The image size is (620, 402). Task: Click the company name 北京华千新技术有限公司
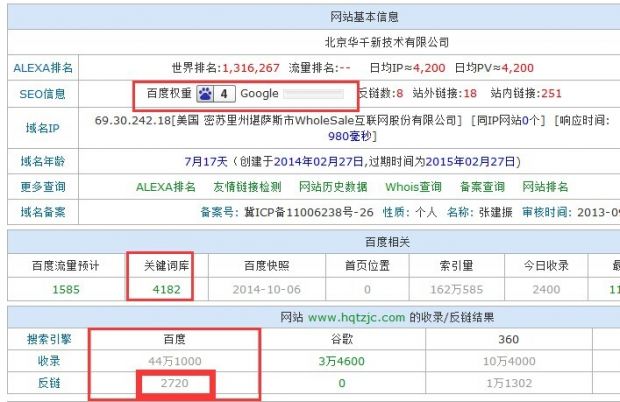coord(387,42)
